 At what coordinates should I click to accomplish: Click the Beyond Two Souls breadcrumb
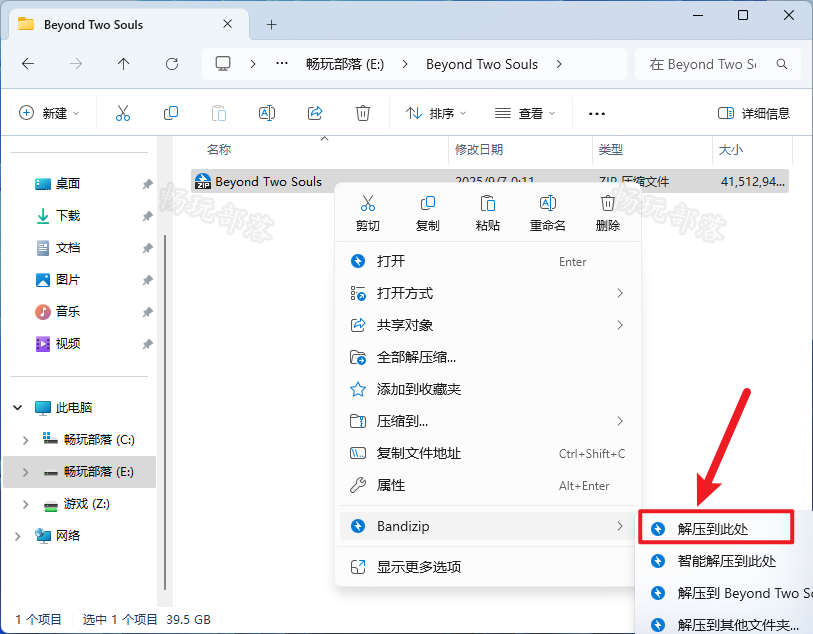482,64
